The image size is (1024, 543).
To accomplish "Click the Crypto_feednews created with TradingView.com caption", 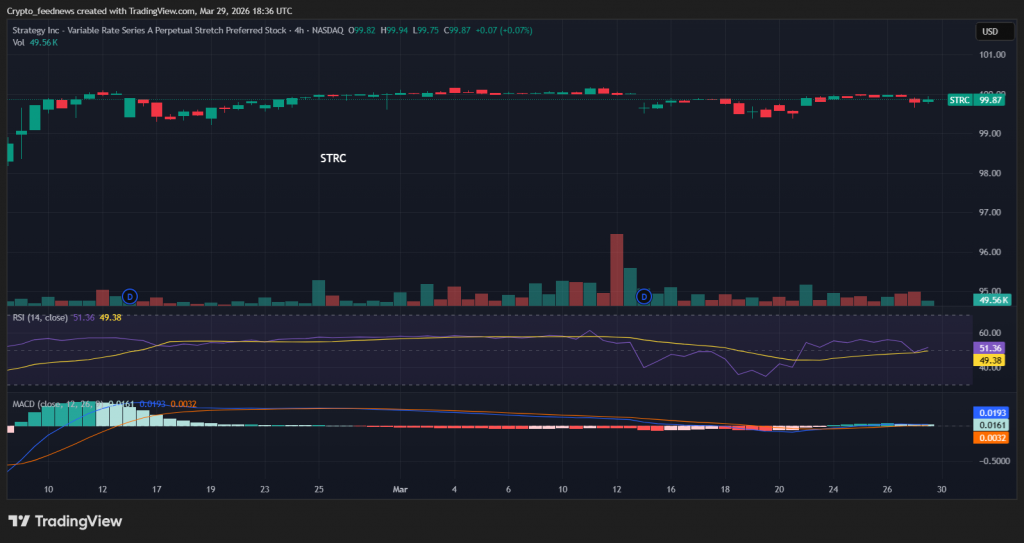I will (150, 11).
